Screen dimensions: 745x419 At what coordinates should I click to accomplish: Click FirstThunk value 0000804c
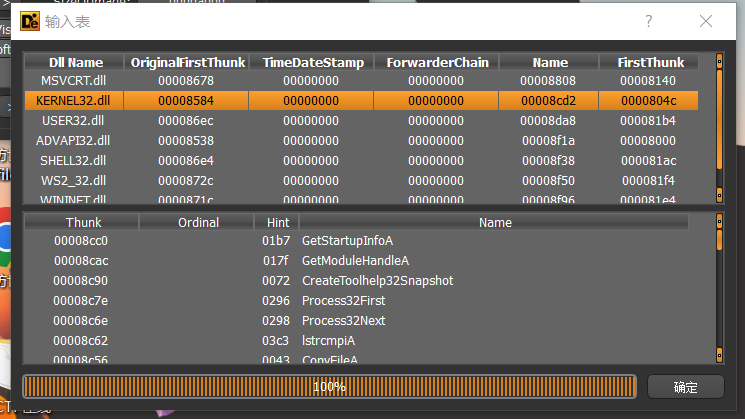pos(649,101)
